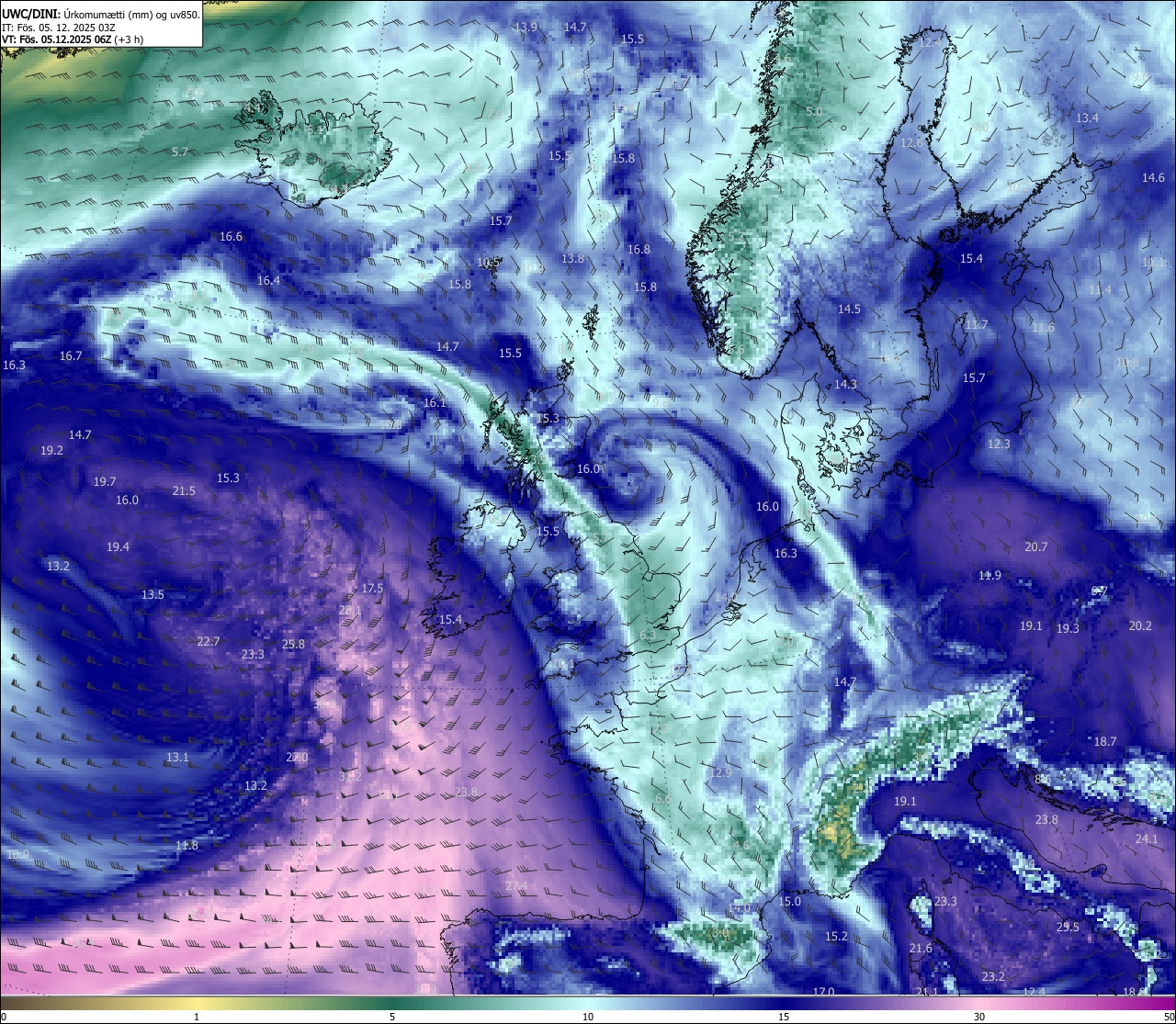Click the 1 label on the color scale
Screen dimensions: 1176x1024
(x=197, y=1017)
